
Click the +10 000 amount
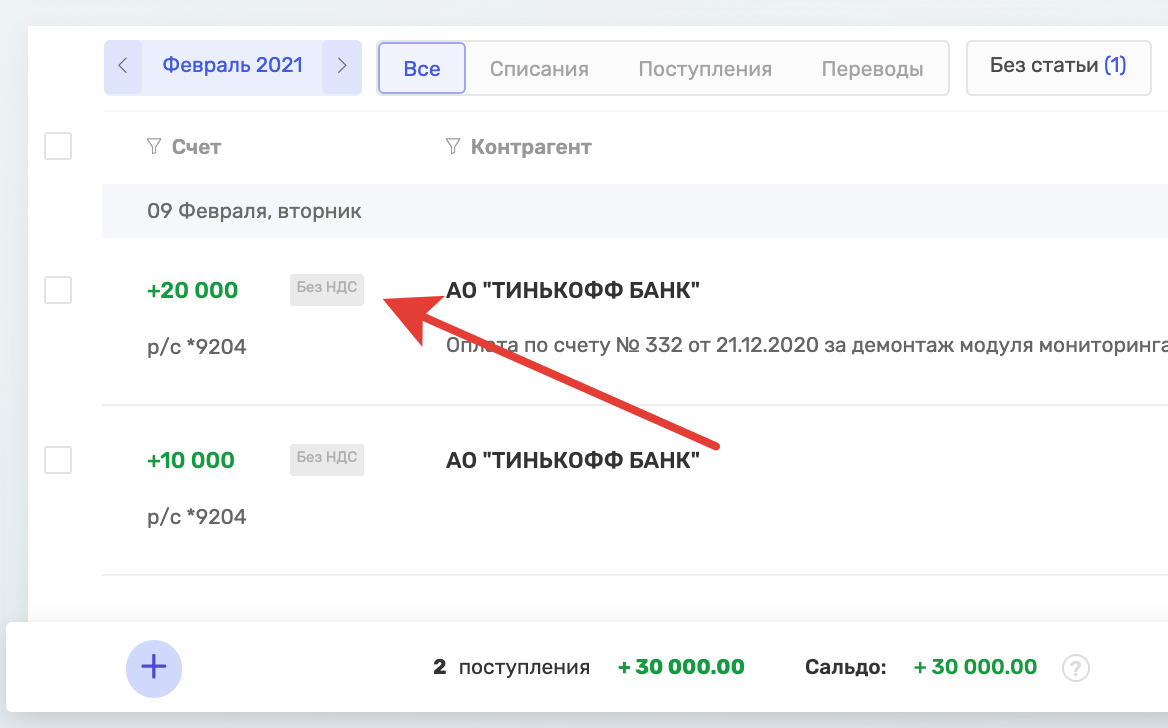coord(191,460)
